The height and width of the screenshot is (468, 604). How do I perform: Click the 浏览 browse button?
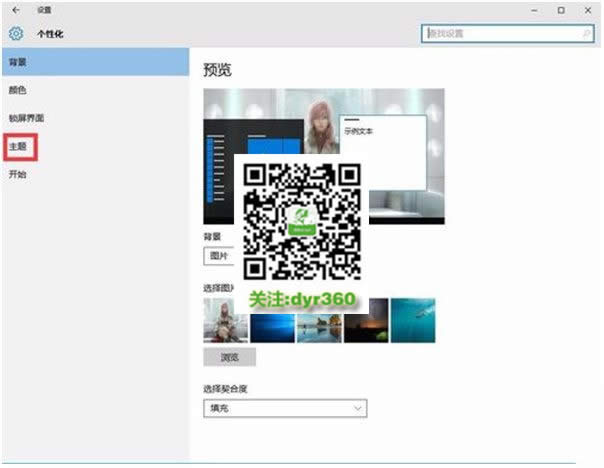(230, 357)
